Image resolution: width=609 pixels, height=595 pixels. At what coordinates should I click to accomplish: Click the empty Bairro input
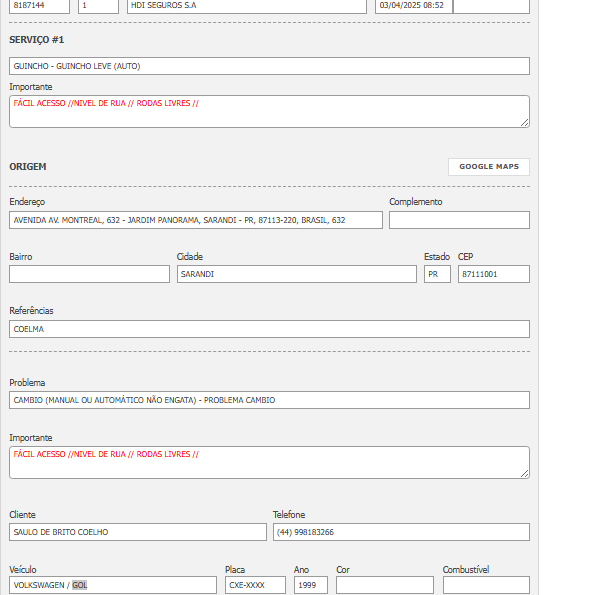pyautogui.click(x=89, y=274)
